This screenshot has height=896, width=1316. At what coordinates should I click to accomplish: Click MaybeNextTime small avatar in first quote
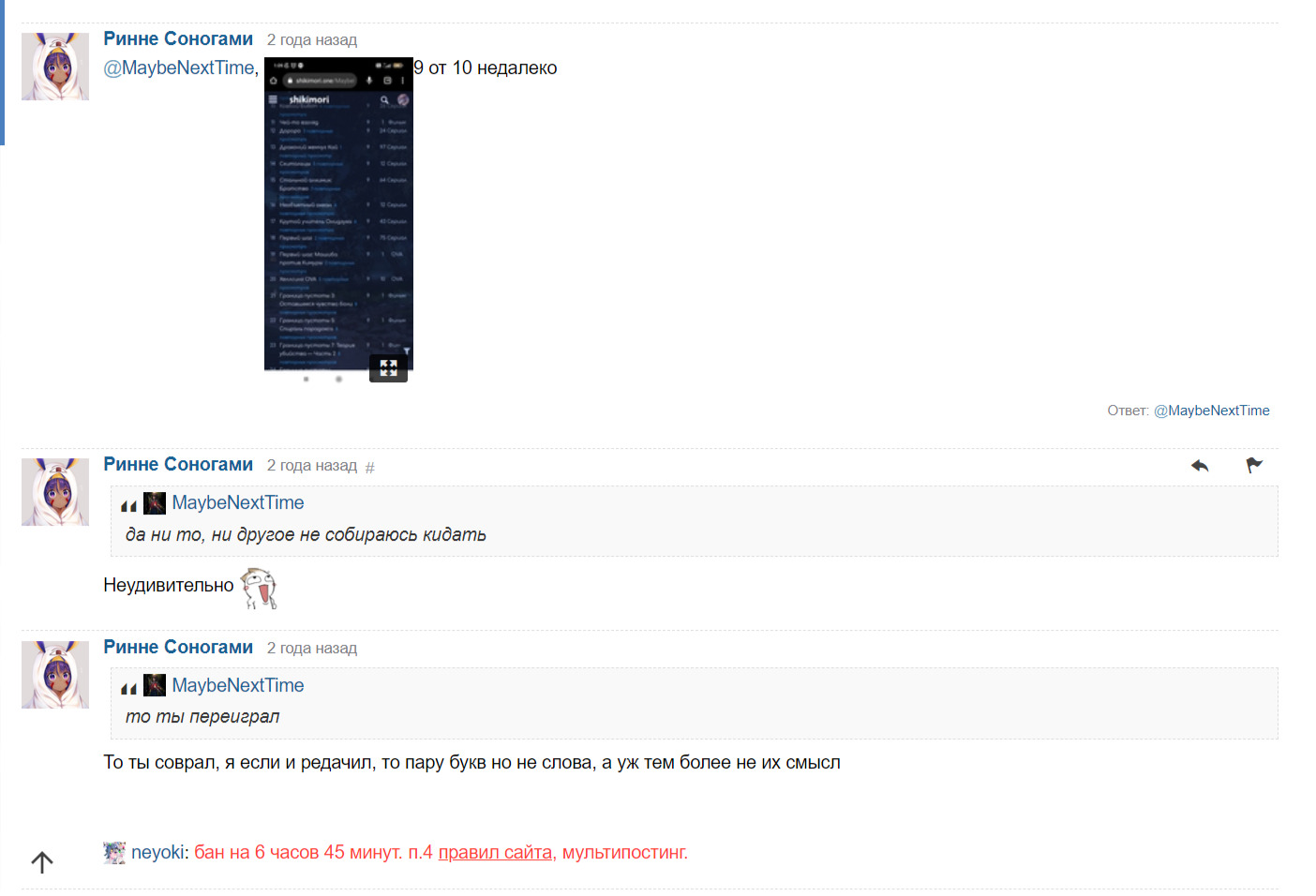click(155, 503)
